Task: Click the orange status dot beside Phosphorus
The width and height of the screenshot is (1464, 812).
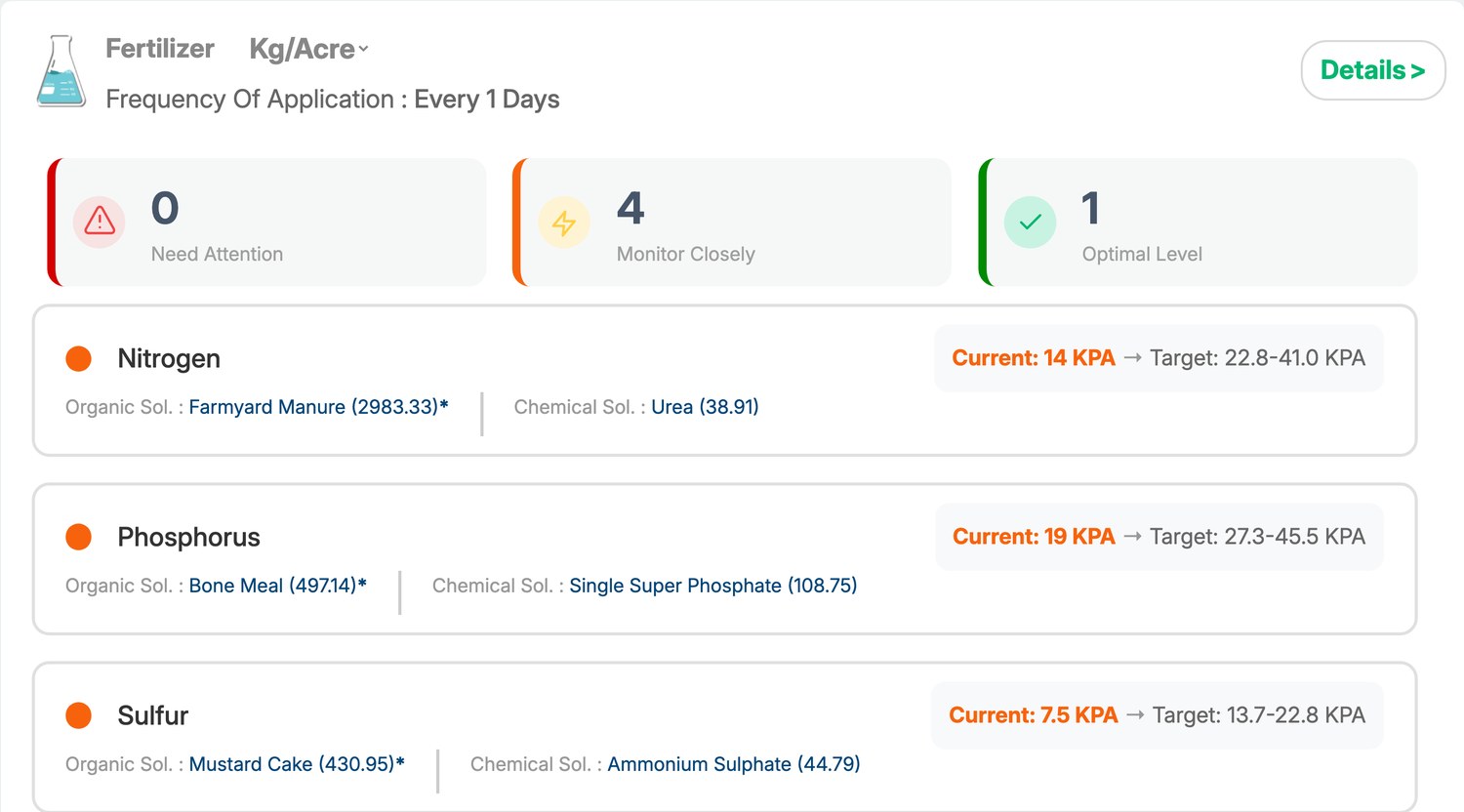Action: (78, 537)
